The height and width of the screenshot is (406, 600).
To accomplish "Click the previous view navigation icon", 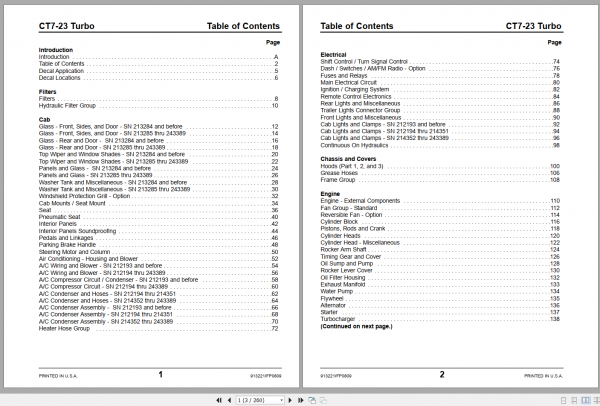I will (x=312, y=400).
